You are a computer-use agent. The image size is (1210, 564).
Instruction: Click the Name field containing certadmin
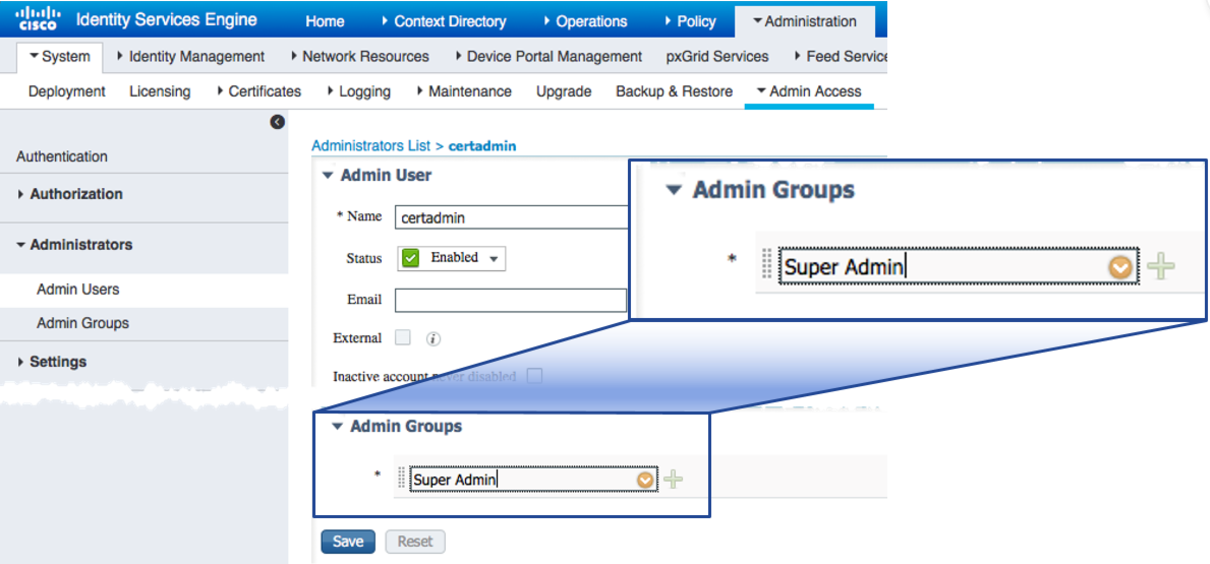pyautogui.click(x=511, y=217)
